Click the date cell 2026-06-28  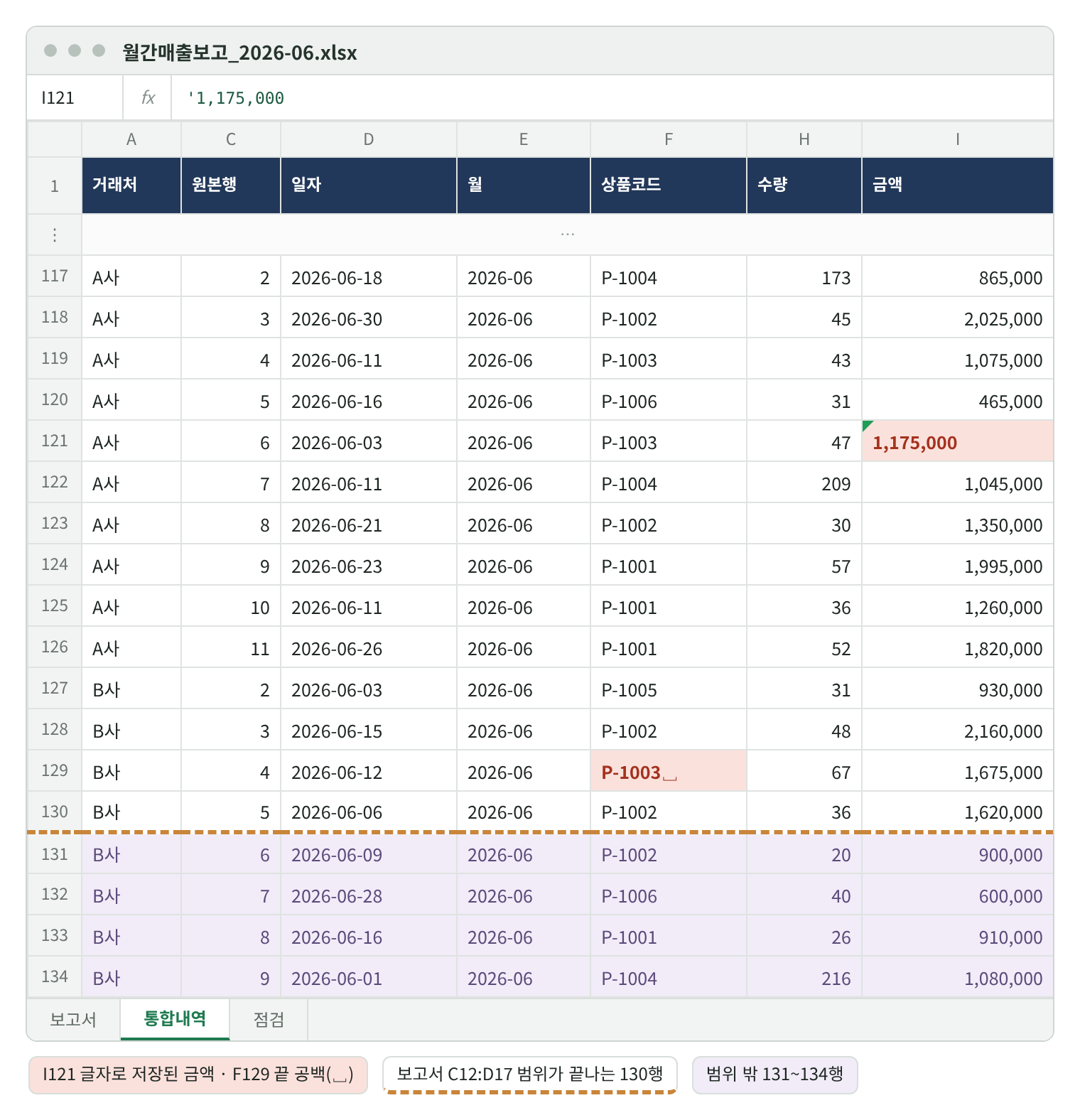click(x=369, y=895)
